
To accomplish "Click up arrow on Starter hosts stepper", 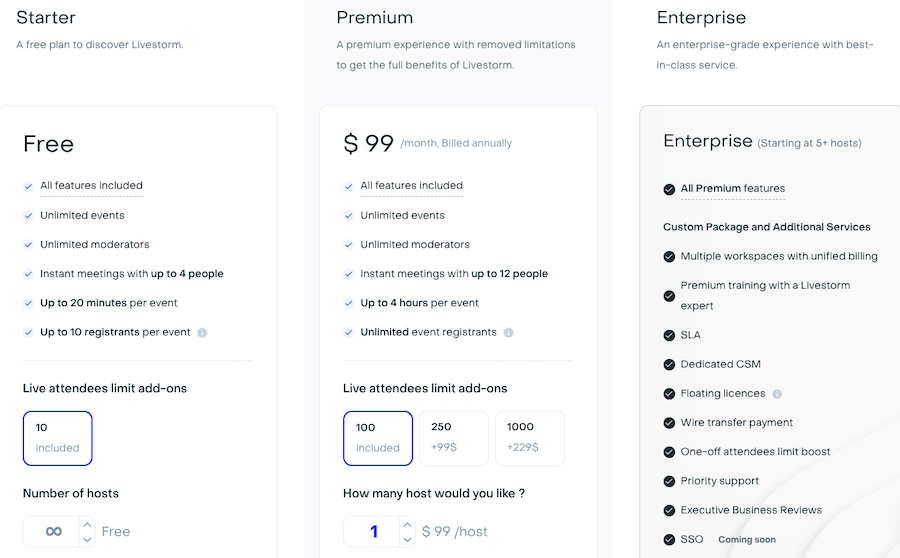I will coord(87,524).
